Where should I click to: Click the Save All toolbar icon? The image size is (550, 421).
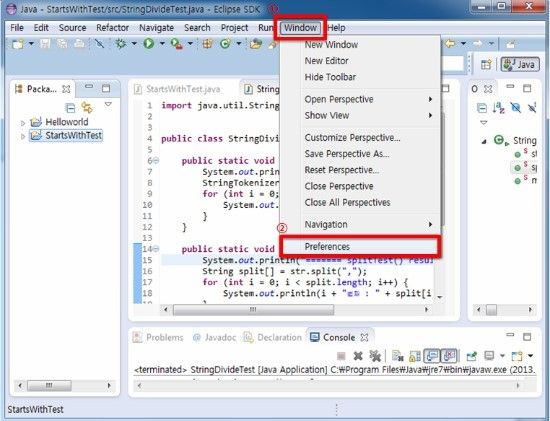62,44
